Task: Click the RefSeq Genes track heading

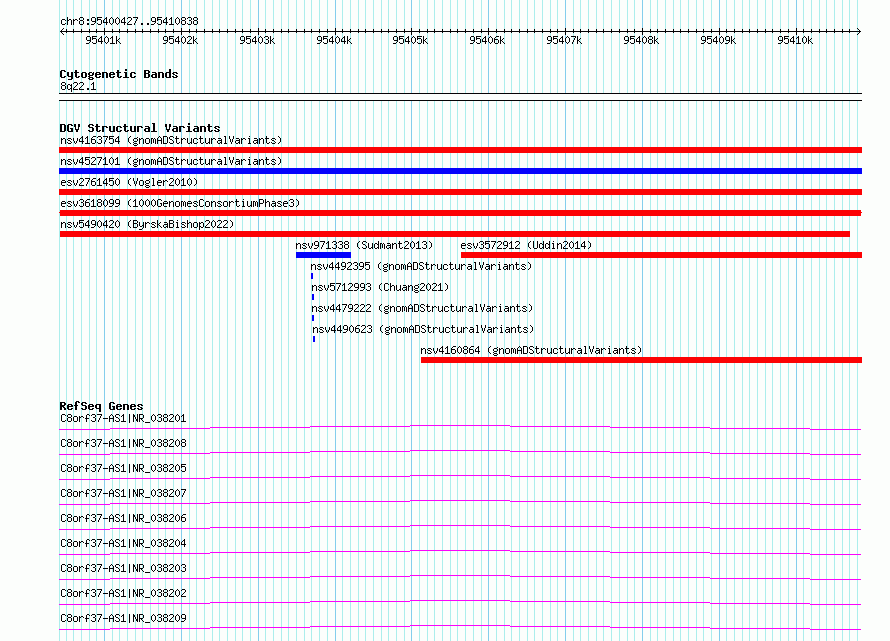Action: (101, 406)
